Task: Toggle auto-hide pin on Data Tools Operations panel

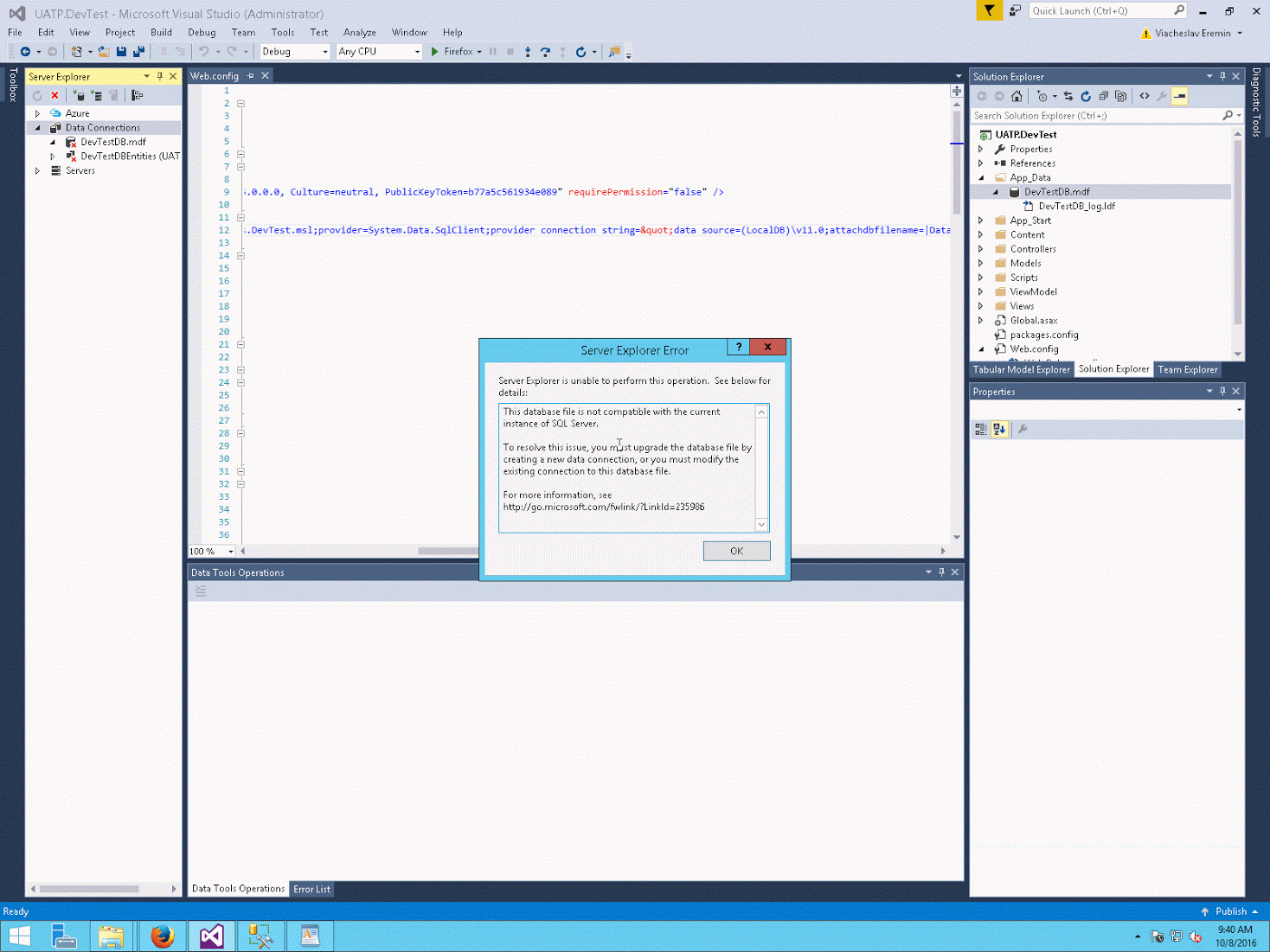Action: pyautogui.click(x=941, y=572)
